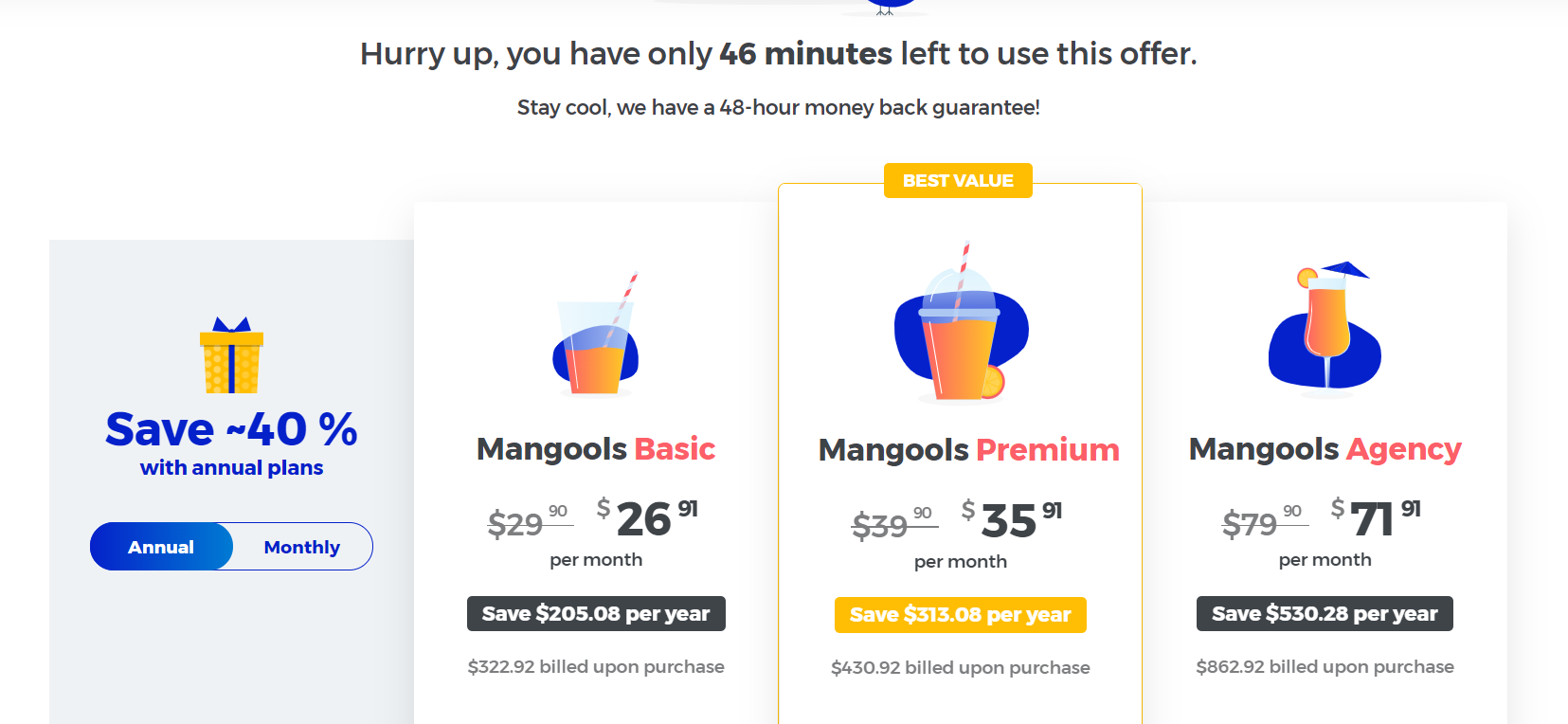Image resolution: width=1568 pixels, height=724 pixels.
Task: Click the Mangools Agency plan title
Action: (1325, 448)
